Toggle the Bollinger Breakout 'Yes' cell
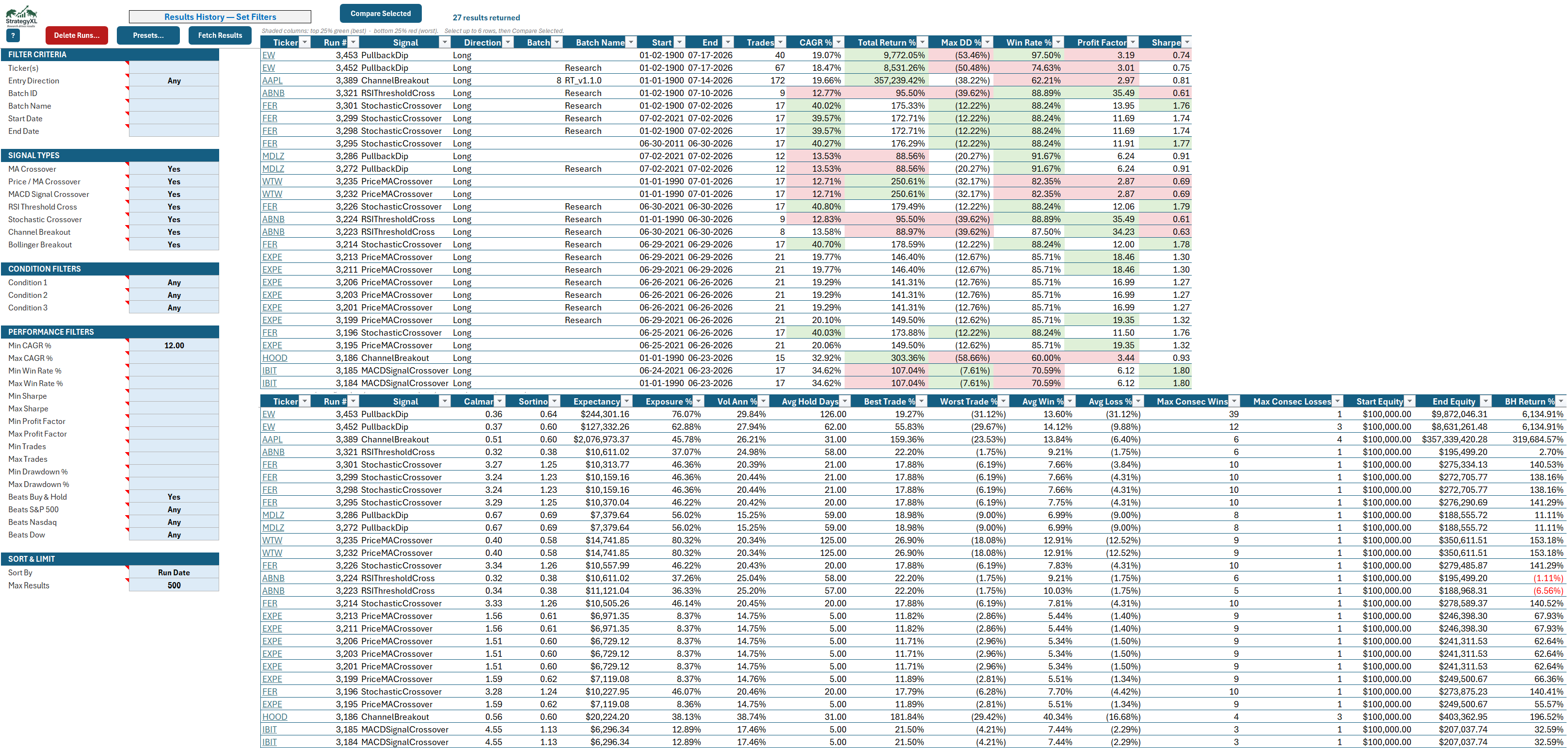The width and height of the screenshot is (1568, 748). [174, 244]
